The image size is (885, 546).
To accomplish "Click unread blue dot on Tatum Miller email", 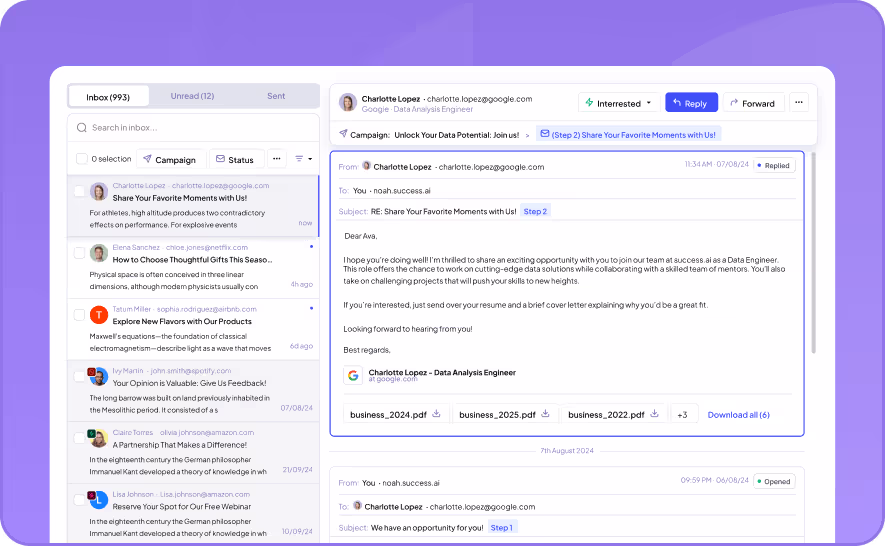I will coord(312,308).
